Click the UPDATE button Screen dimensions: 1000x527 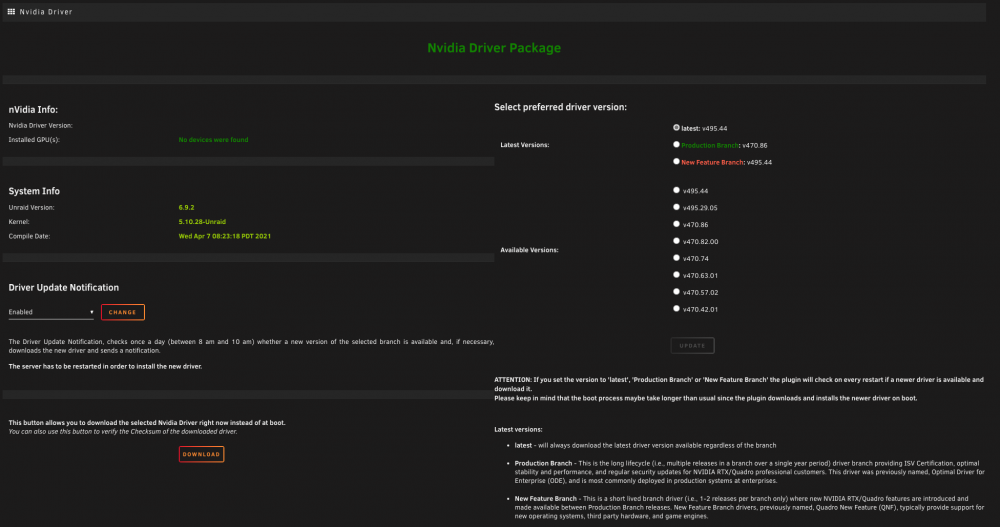pos(692,345)
